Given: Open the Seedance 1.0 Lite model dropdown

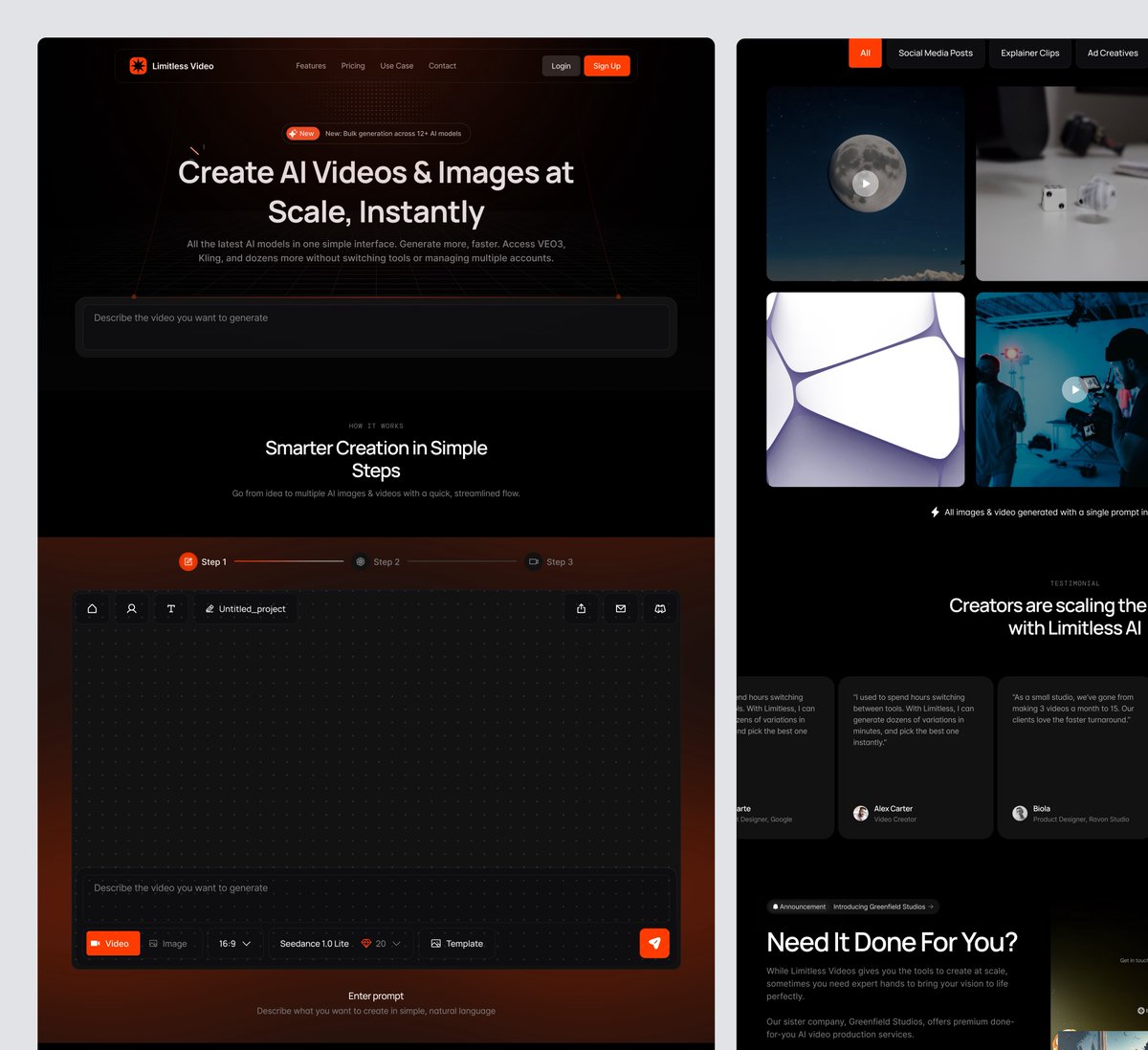Looking at the screenshot, I should (x=340, y=943).
